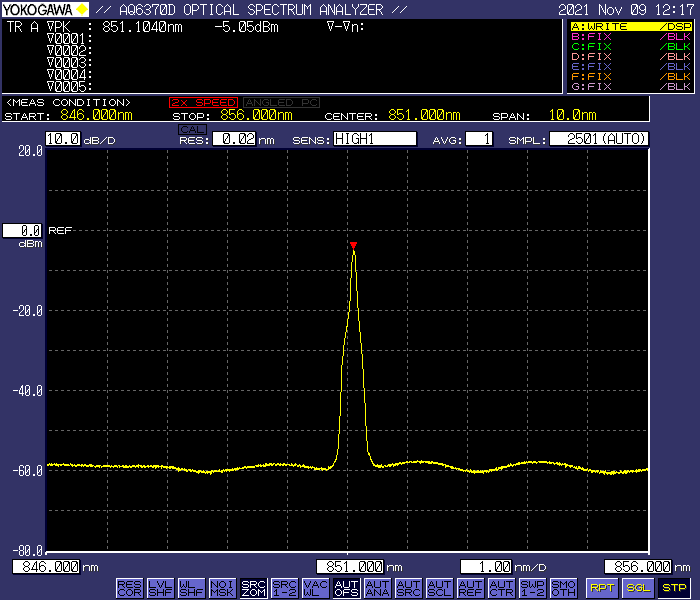Click marker row ∇0003
The height and width of the screenshot is (600, 700).
pyautogui.click(x=70, y=62)
